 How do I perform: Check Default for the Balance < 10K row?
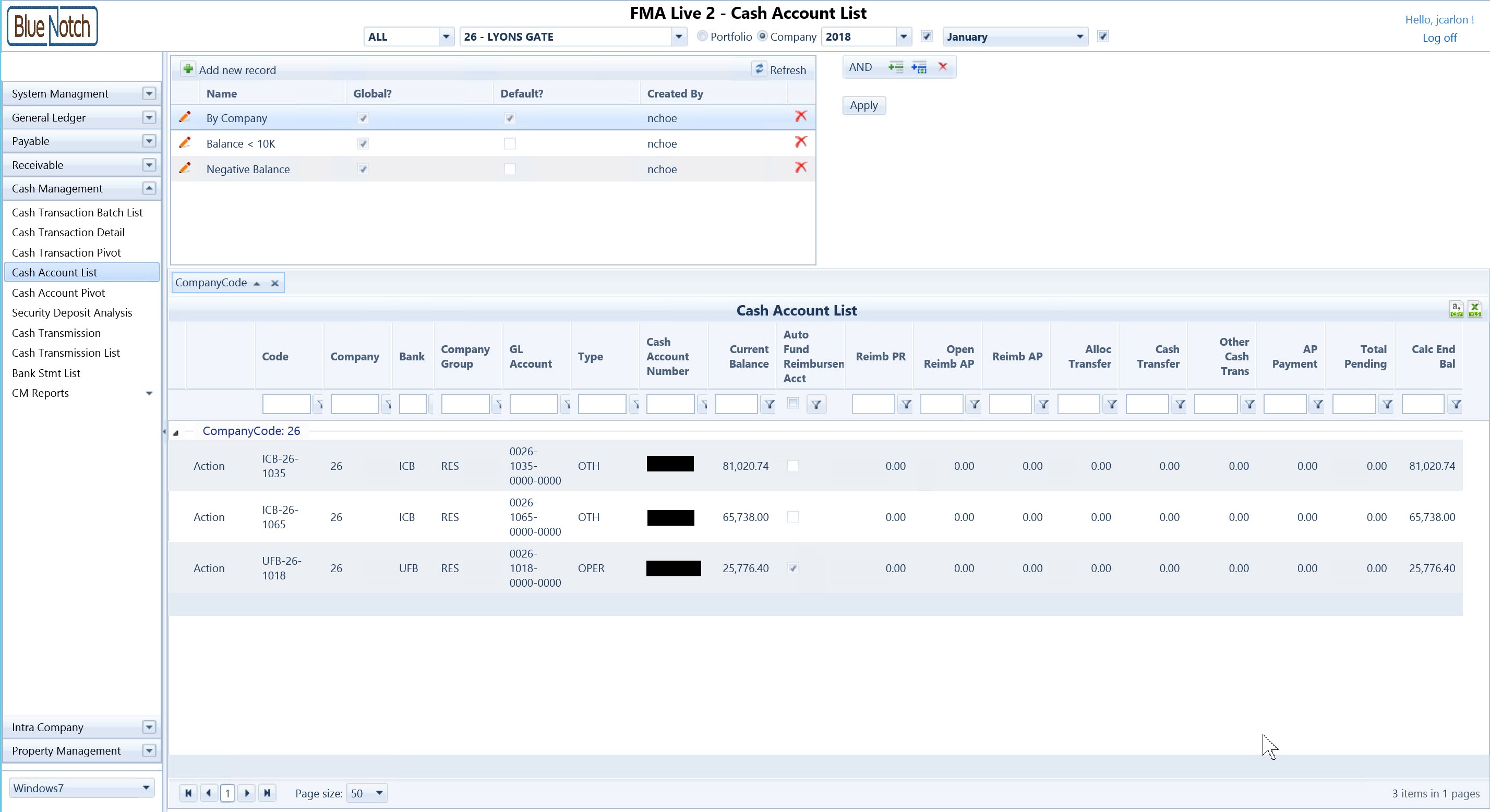[510, 143]
